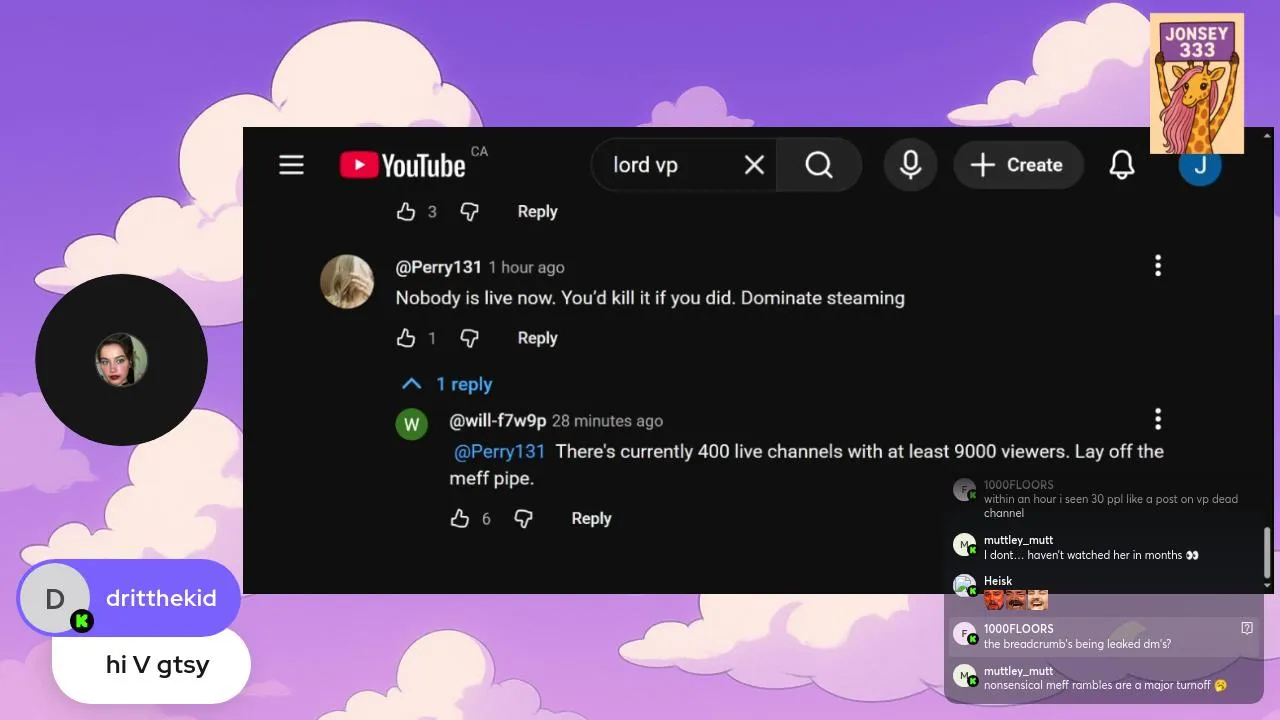Click the Heisk emote message
1280x720 pixels.
click(x=1104, y=592)
